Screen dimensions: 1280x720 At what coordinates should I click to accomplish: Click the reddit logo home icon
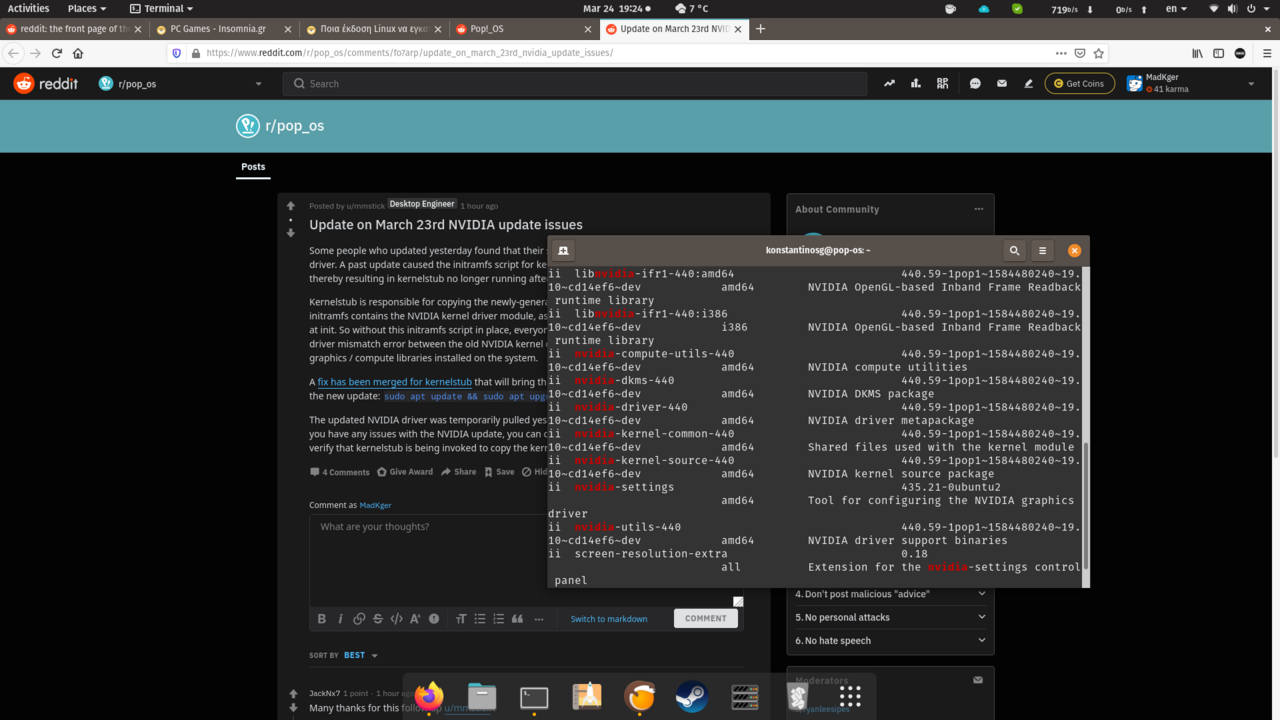point(45,84)
